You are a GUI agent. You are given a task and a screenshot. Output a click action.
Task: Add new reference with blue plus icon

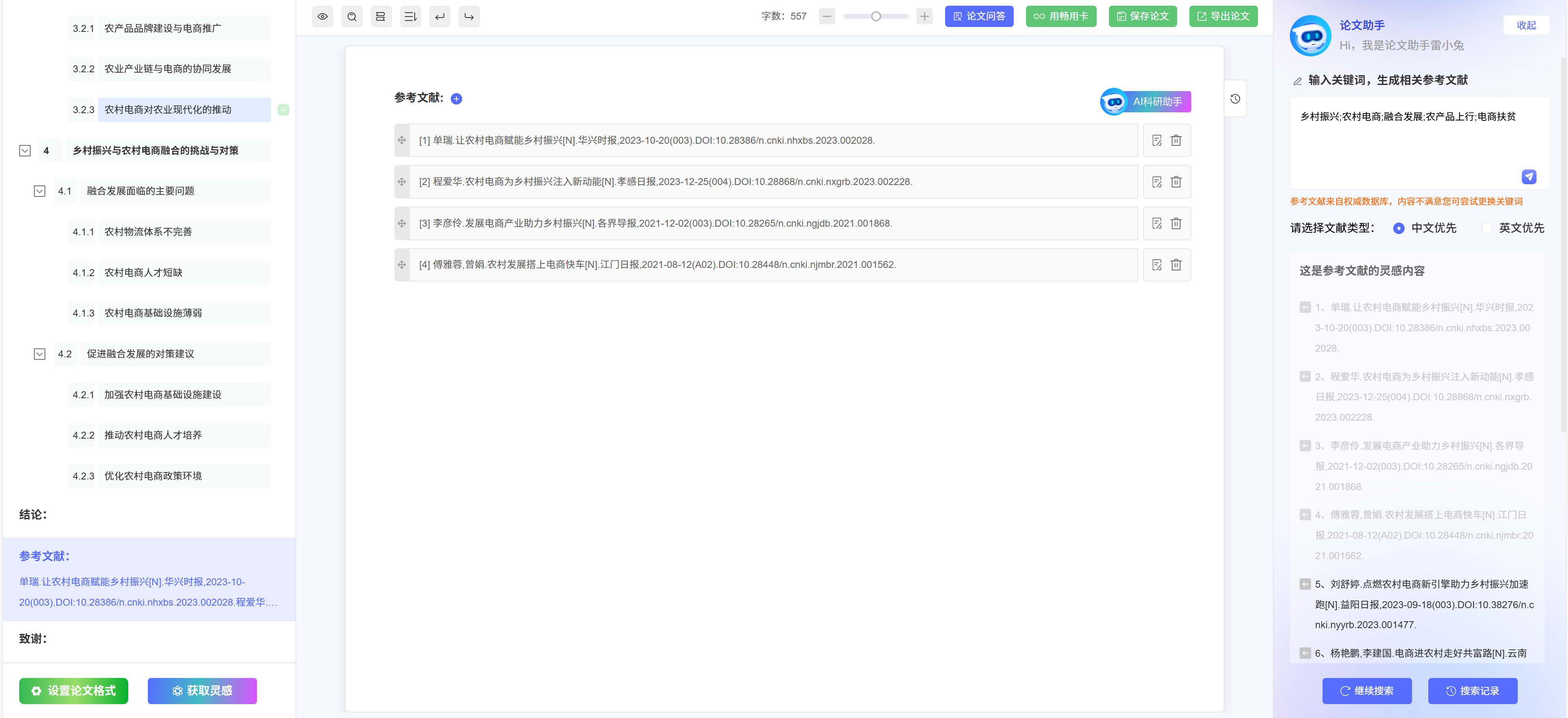tap(457, 98)
